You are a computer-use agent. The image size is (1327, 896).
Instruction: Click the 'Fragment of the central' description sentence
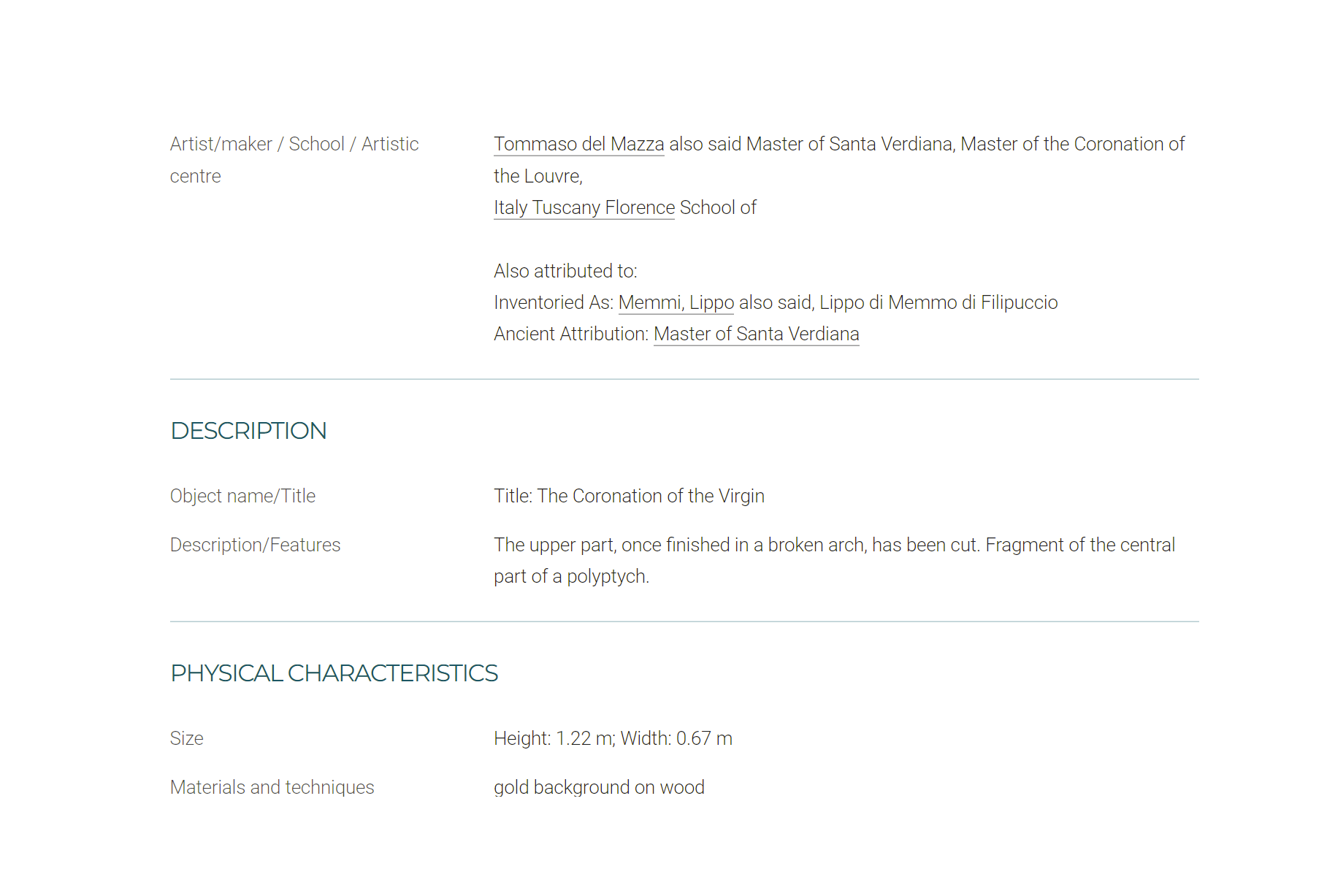click(1080, 545)
